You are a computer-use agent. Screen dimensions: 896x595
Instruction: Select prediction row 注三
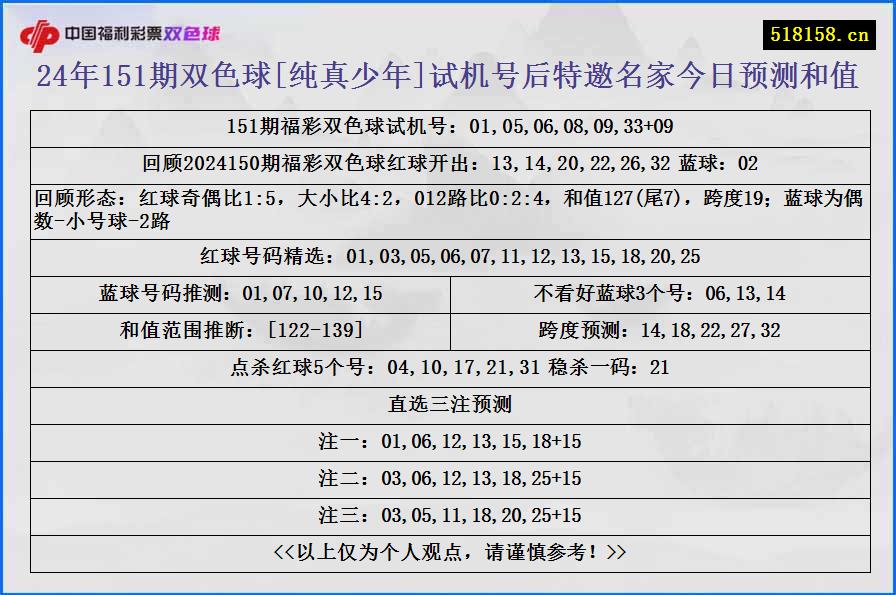[448, 517]
